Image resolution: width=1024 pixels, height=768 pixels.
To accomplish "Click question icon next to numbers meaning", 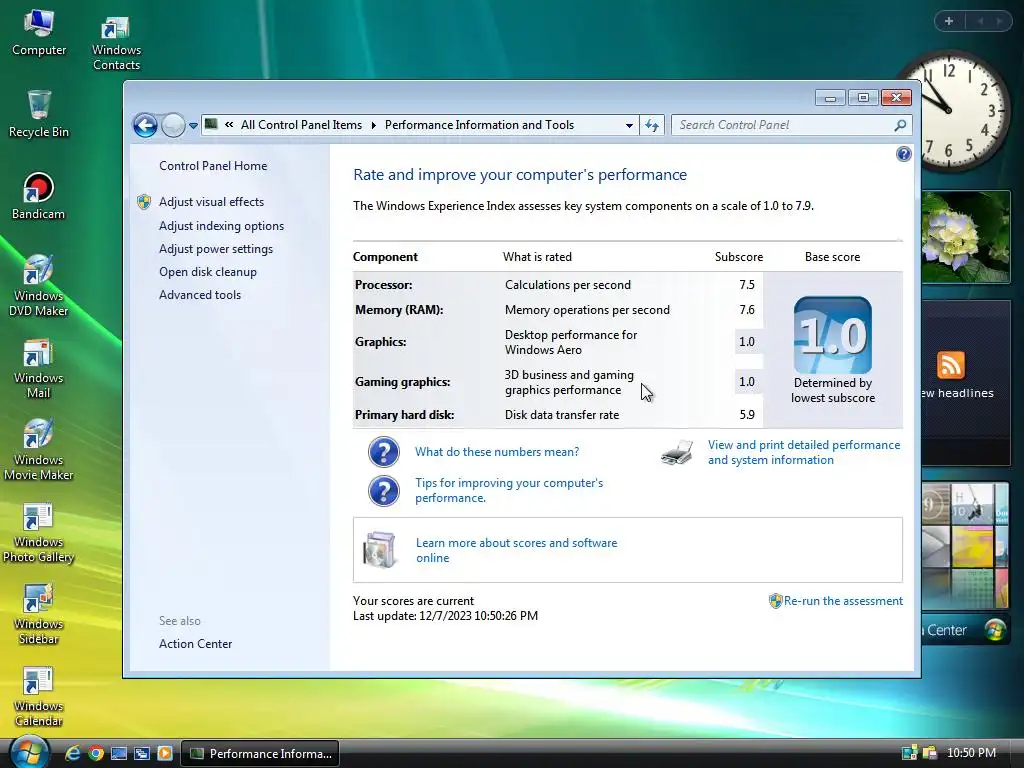I will 384,452.
